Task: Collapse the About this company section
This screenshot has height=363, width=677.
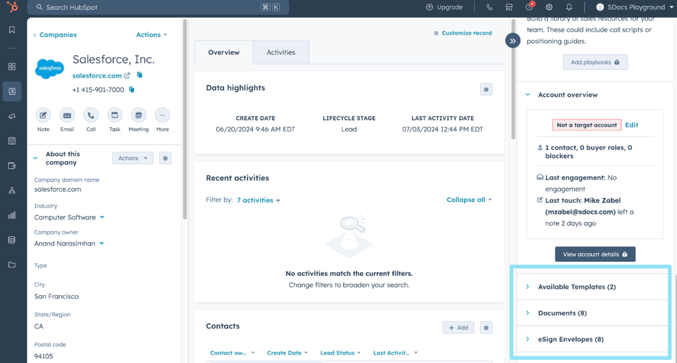Action: click(35, 158)
